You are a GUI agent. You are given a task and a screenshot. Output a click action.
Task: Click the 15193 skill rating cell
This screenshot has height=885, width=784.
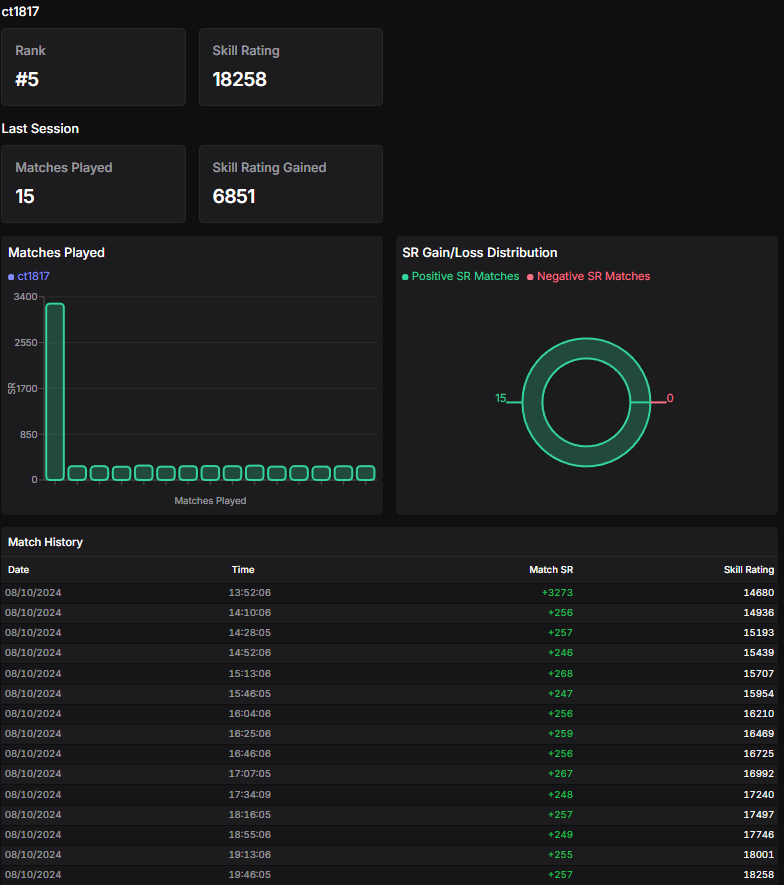tap(759, 633)
